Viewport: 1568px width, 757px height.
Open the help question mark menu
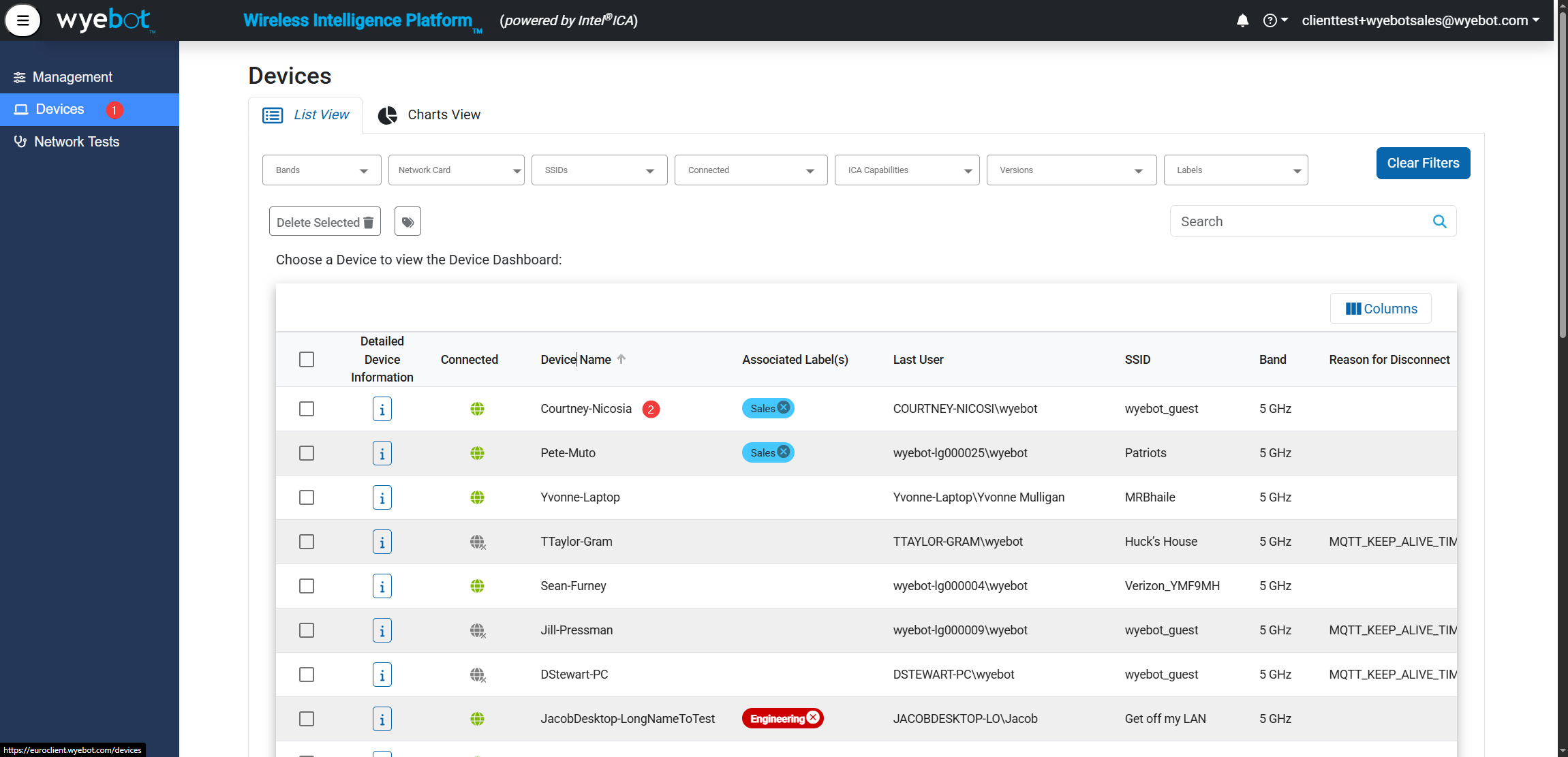click(x=1274, y=20)
